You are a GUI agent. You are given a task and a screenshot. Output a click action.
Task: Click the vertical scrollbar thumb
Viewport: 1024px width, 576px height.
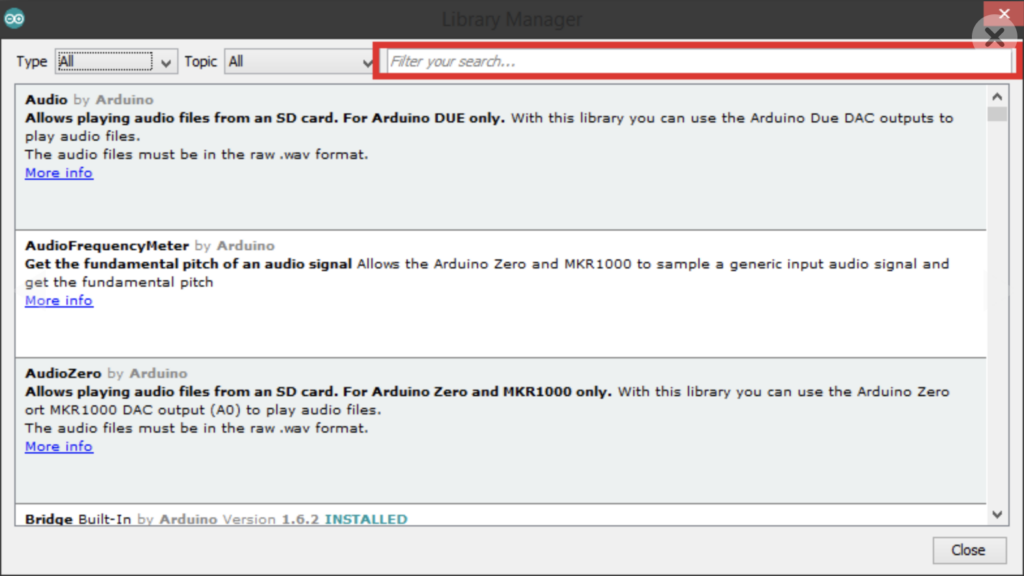point(997,114)
